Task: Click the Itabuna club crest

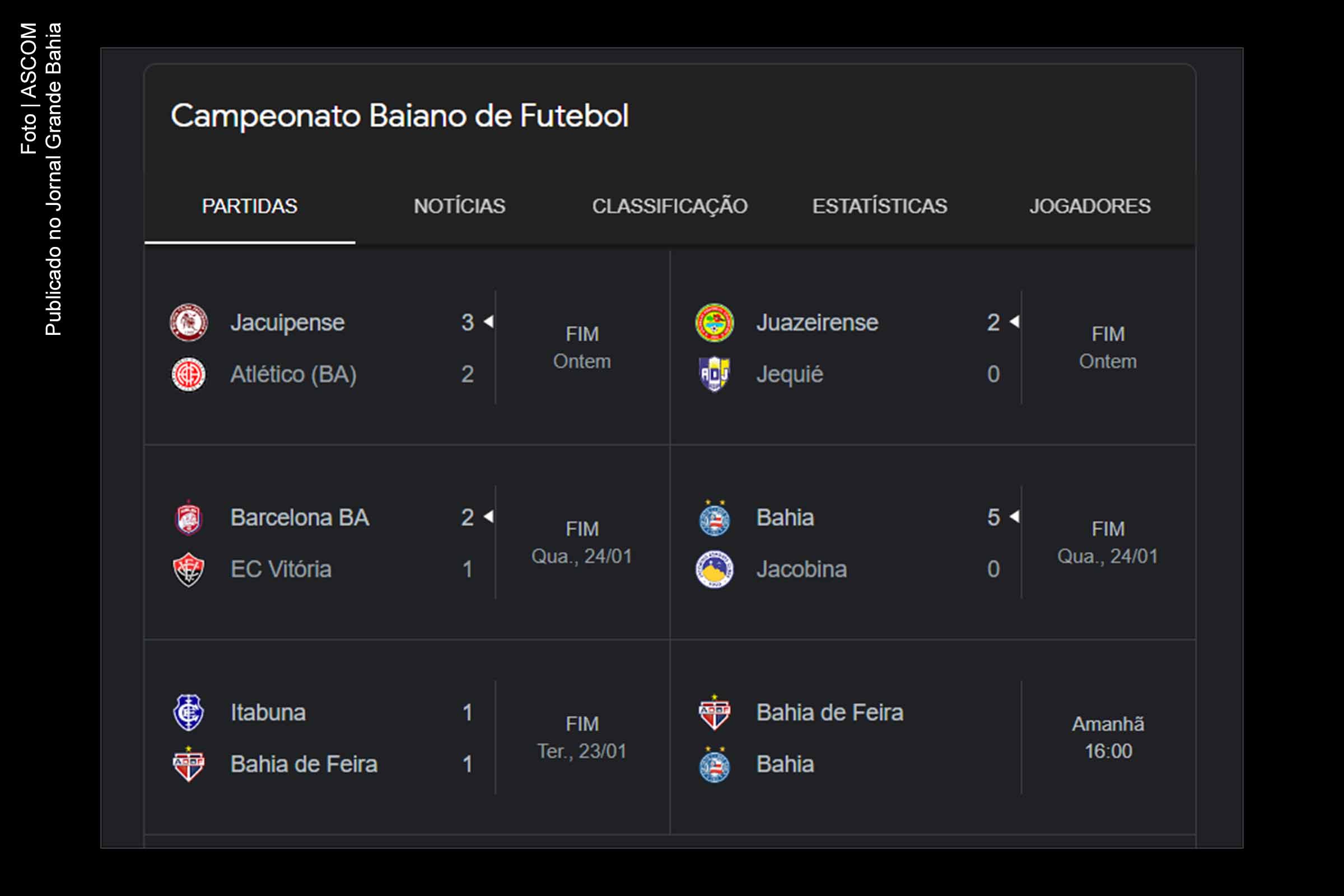Action: click(x=189, y=712)
